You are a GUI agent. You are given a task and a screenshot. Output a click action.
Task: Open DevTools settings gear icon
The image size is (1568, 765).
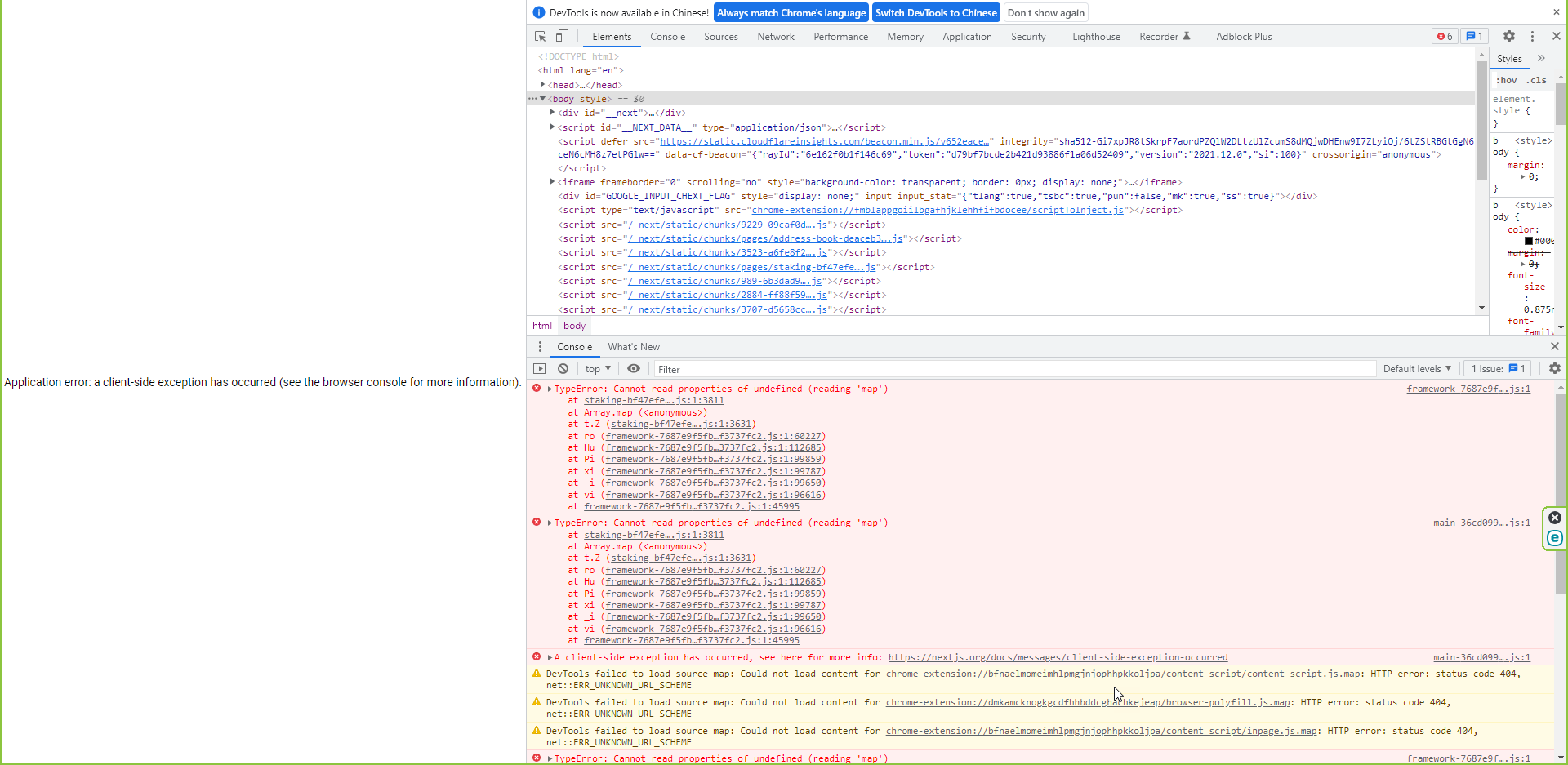[1509, 37]
